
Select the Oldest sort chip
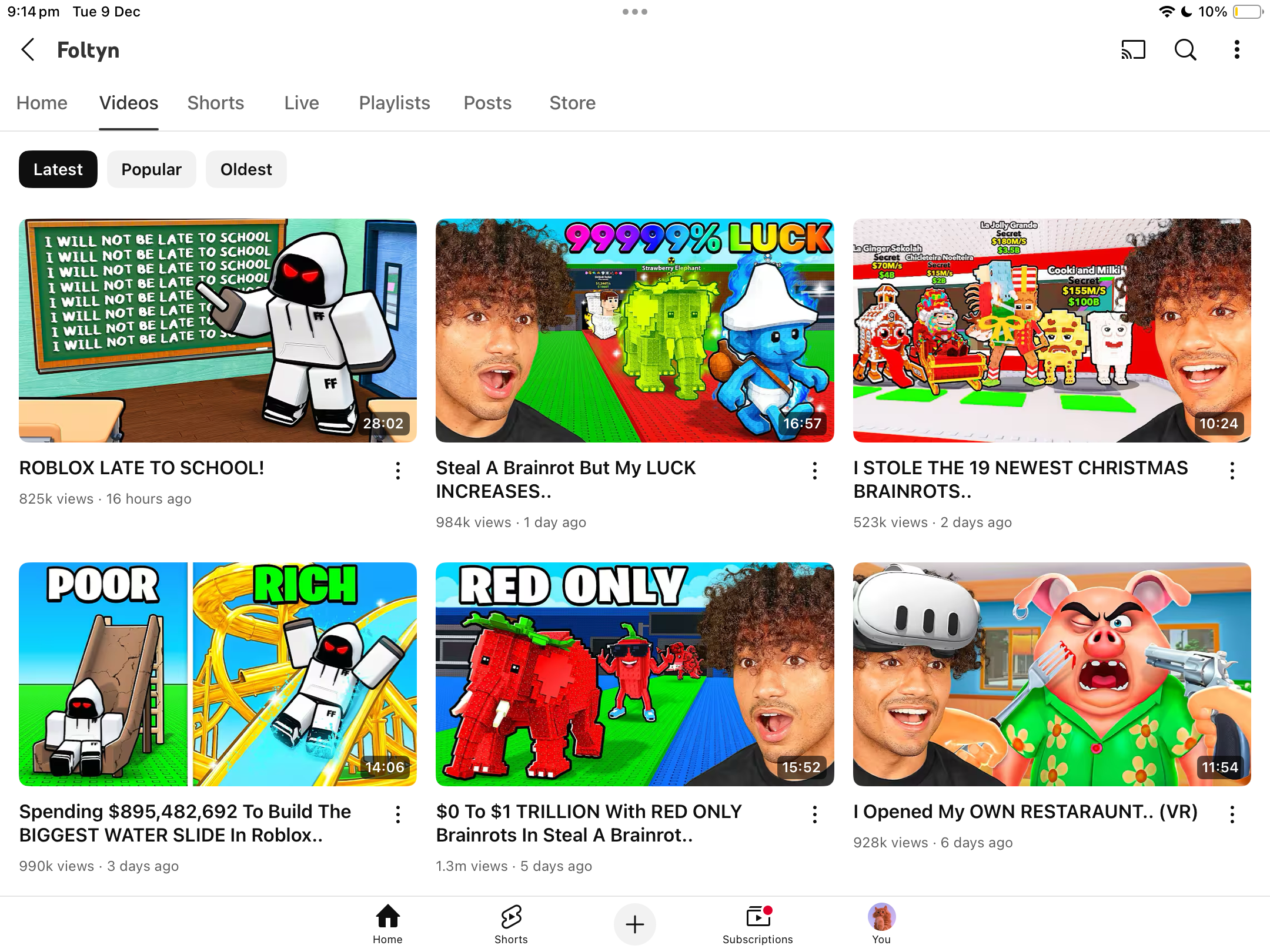click(246, 169)
